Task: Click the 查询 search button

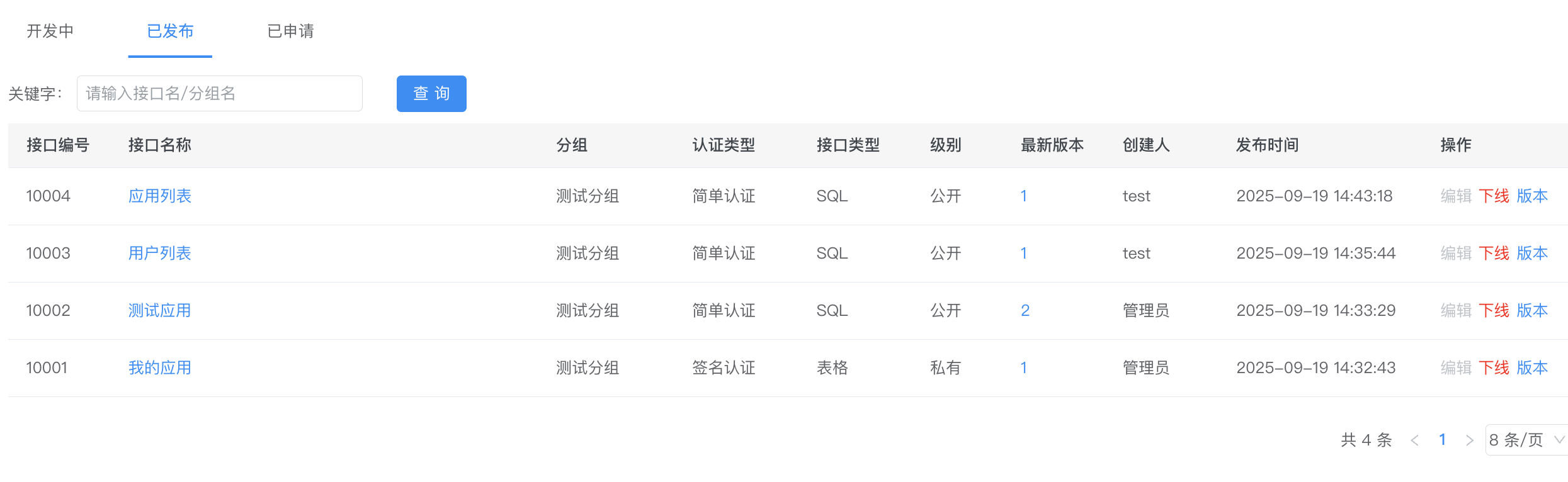Action: tap(431, 94)
